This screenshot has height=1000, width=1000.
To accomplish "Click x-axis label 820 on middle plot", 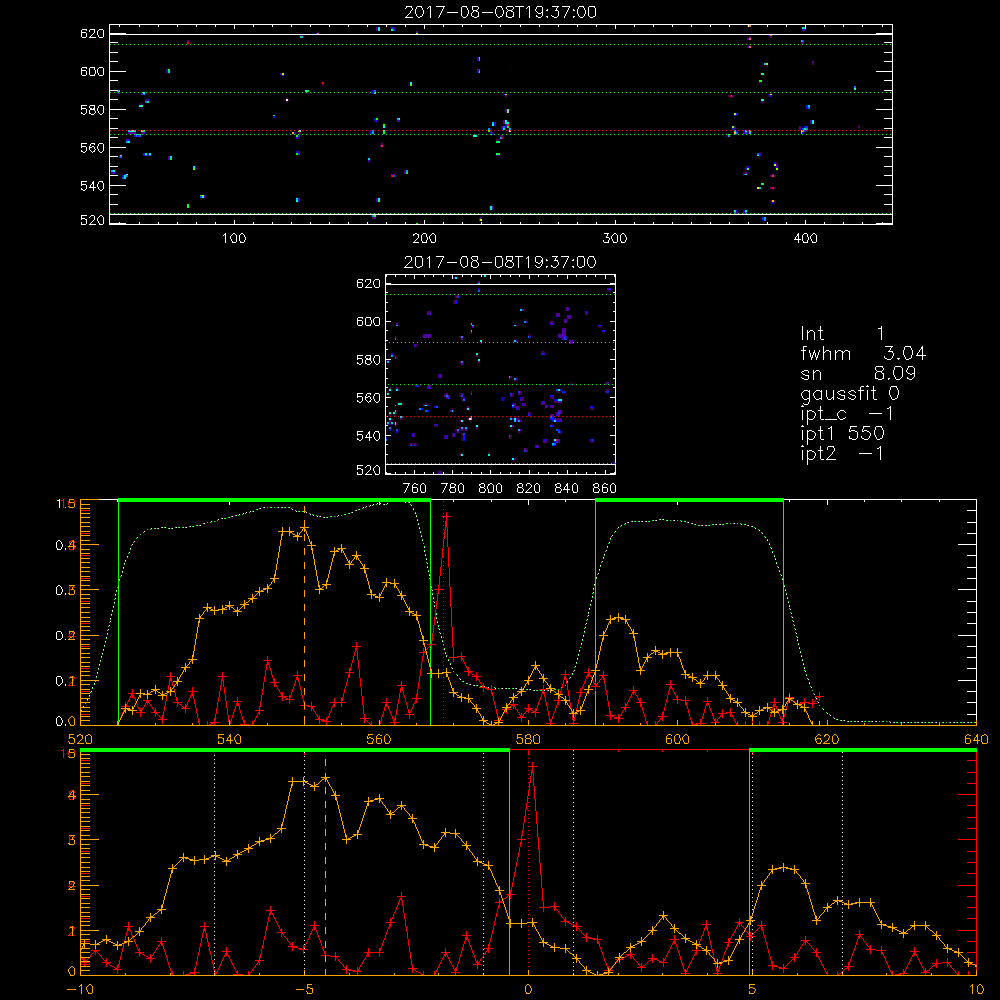I will click(529, 489).
